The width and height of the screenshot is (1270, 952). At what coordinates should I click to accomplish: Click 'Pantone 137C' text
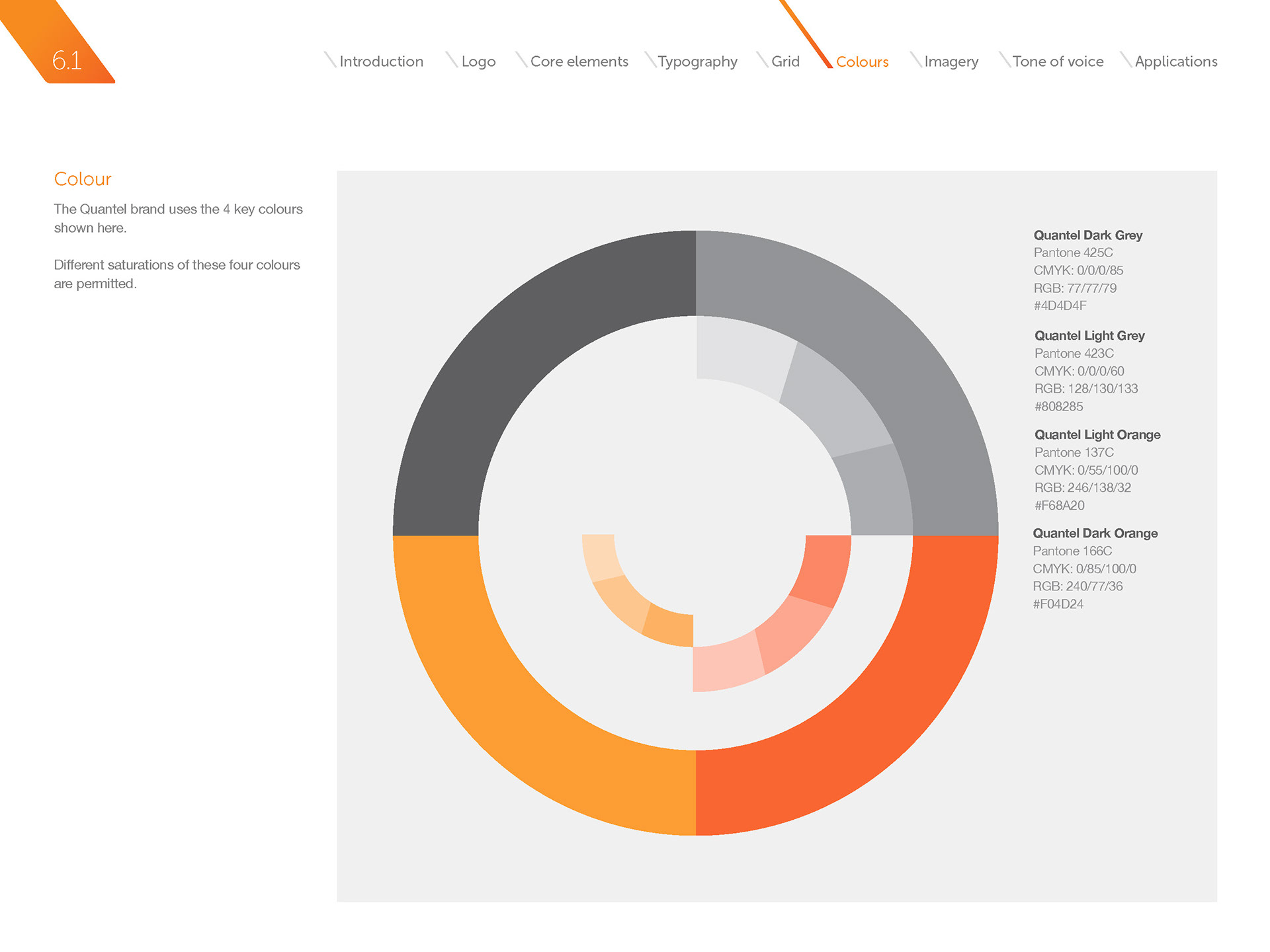tap(1074, 453)
